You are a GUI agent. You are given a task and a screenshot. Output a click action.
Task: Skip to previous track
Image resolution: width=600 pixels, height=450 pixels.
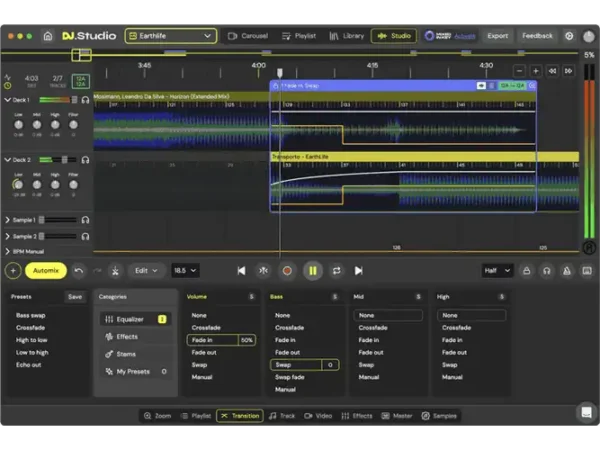click(241, 271)
